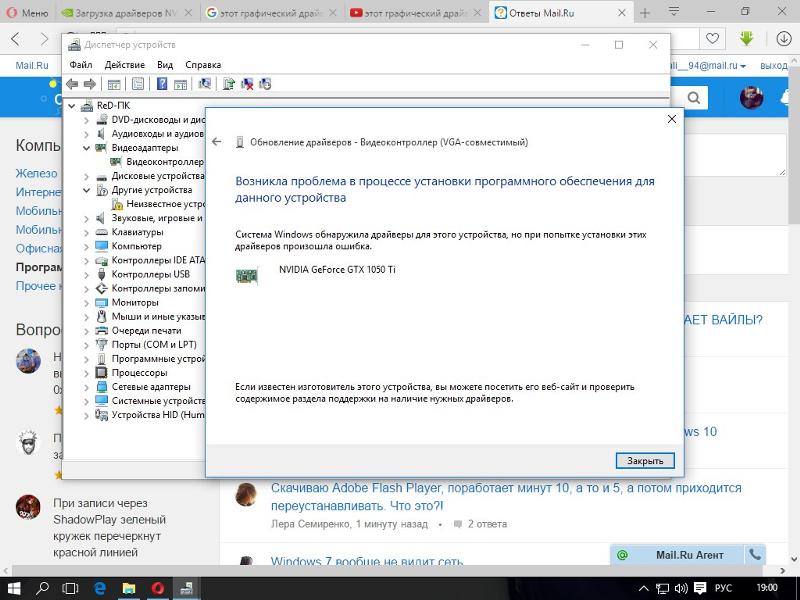Click the NVIDIA GeForce GTX 1050 Ti card icon
This screenshot has height=600, width=800.
pos(246,276)
